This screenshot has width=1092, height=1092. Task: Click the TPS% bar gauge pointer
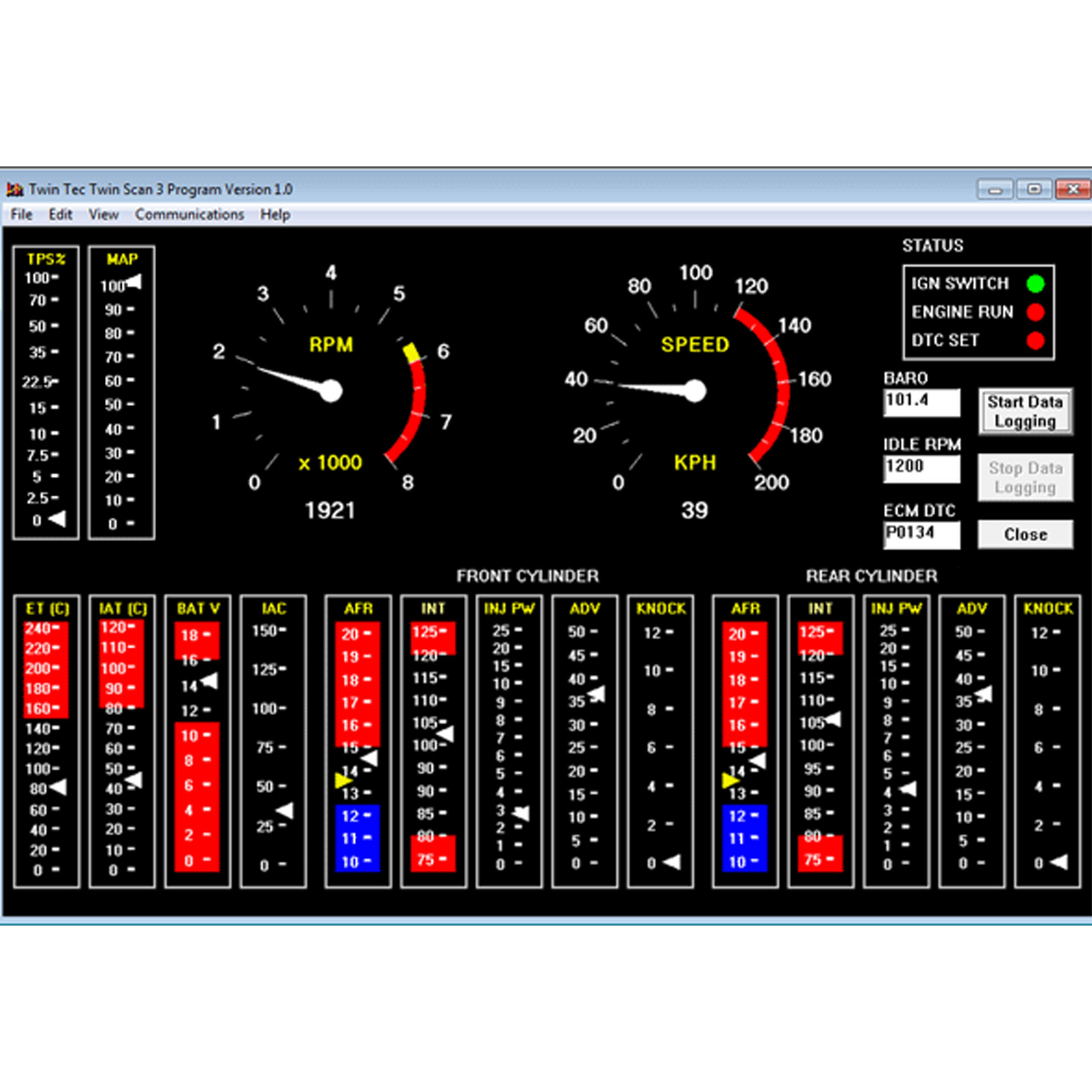click(x=57, y=519)
